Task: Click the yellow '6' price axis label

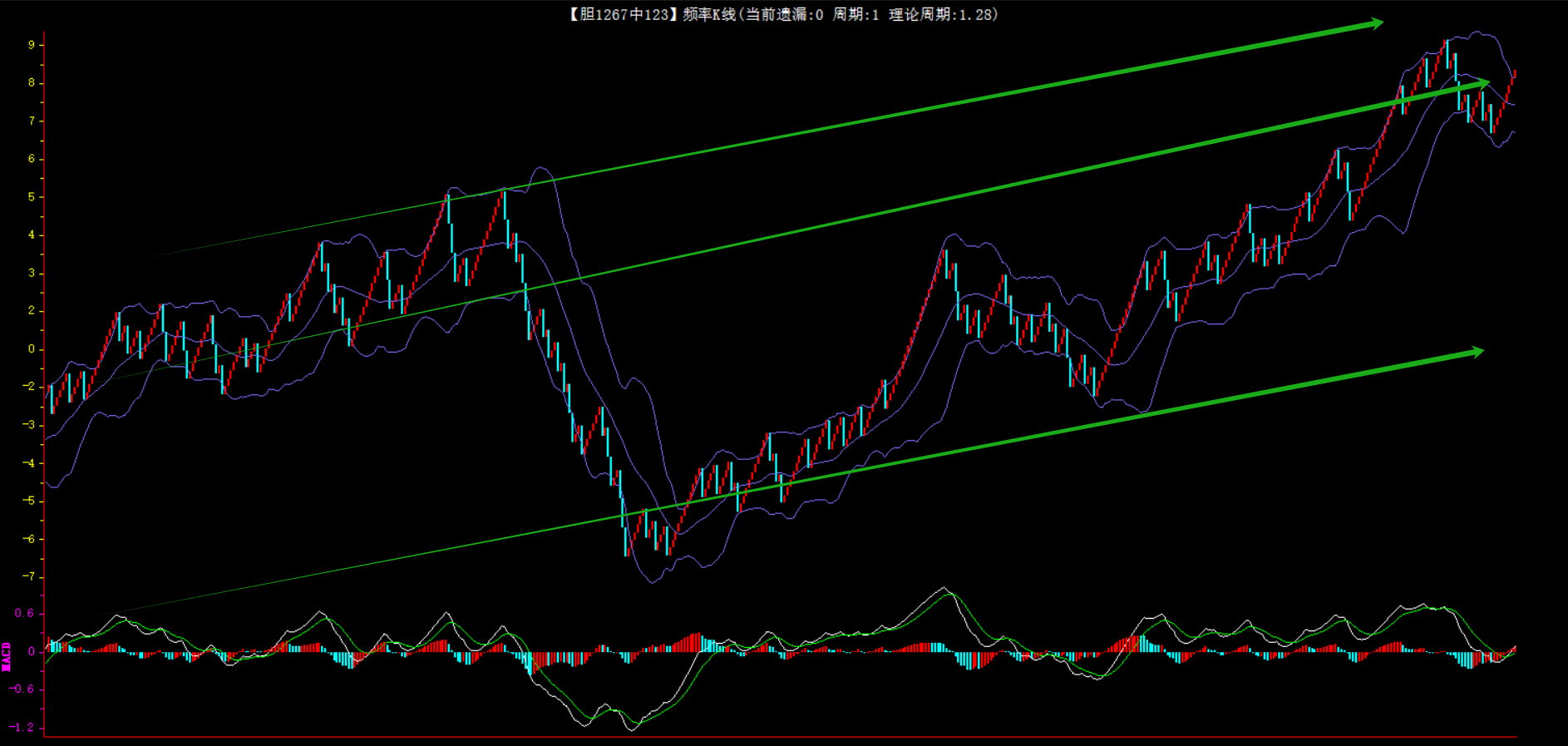Action: 32,159
